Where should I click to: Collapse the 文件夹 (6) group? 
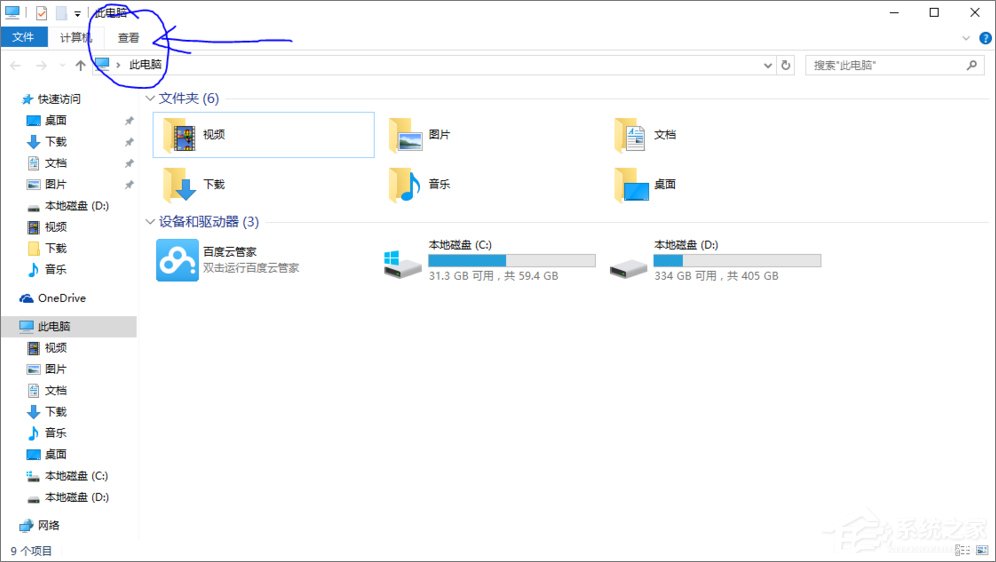(150, 98)
